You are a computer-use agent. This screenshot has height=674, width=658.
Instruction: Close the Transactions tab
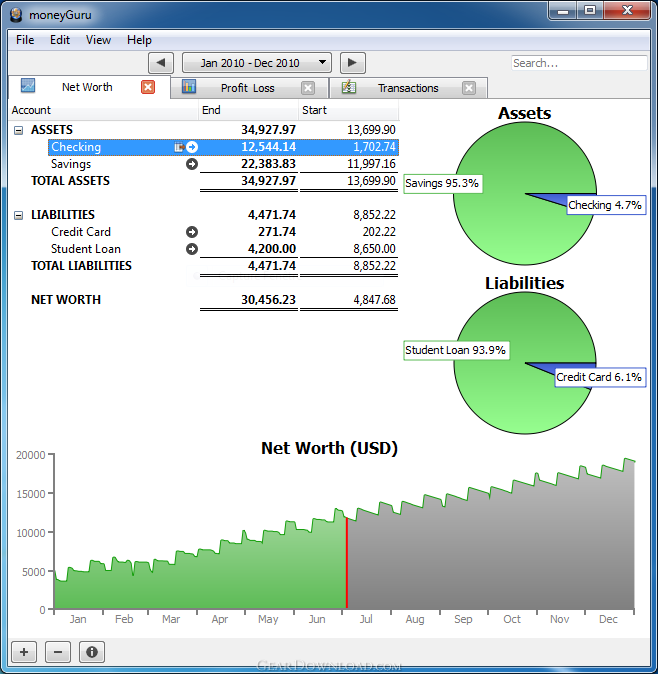[x=469, y=88]
